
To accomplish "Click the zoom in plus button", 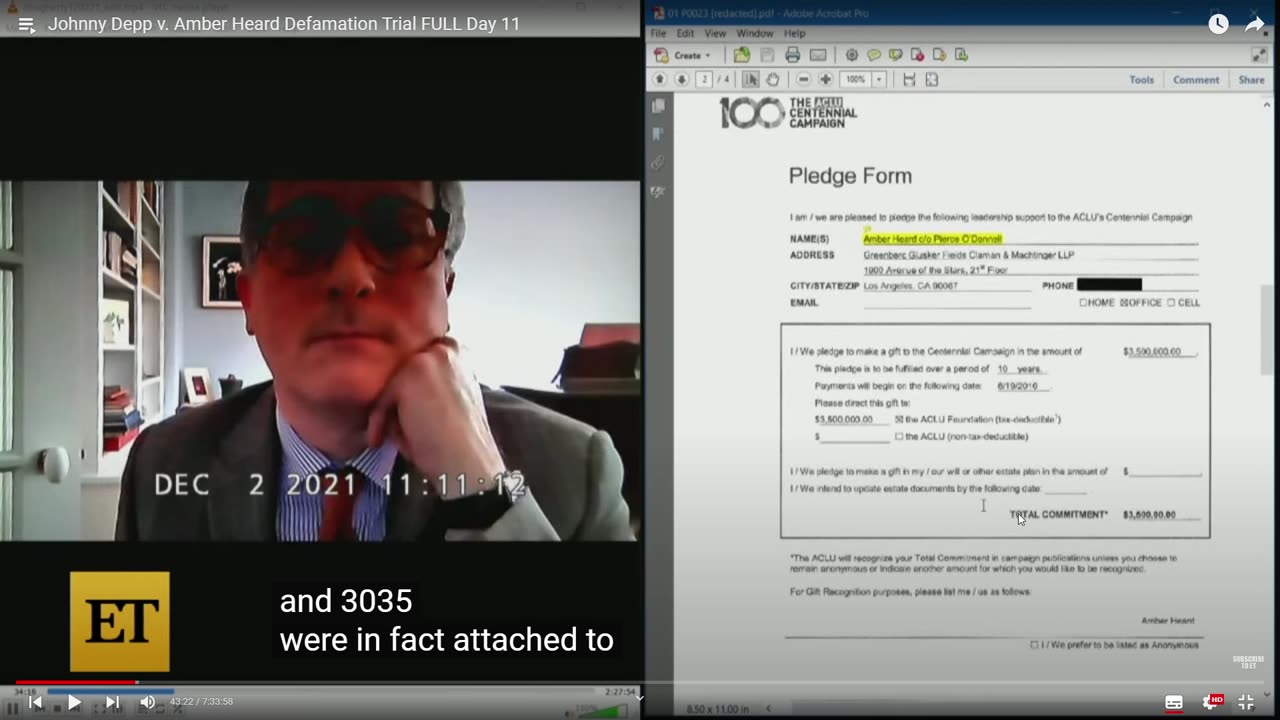I will 826,79.
